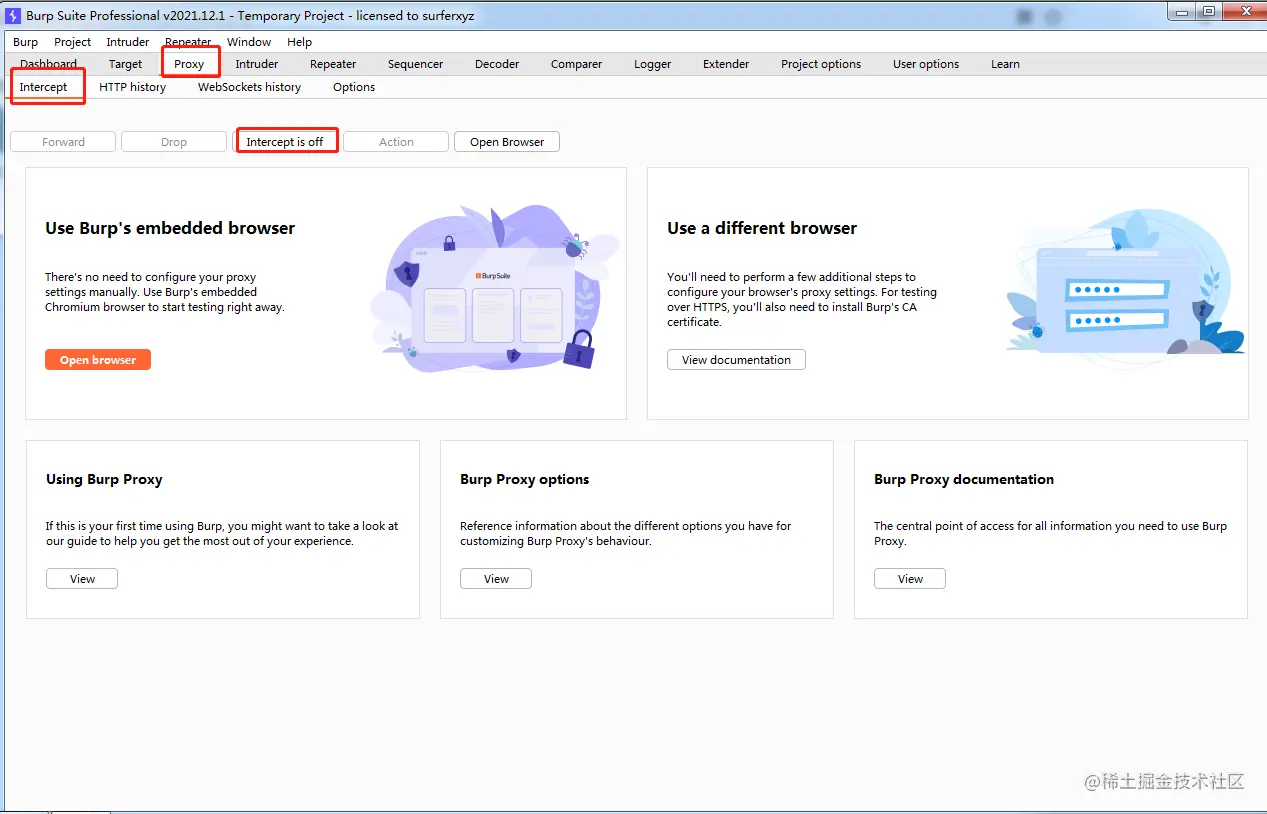
Task: Click the Using Burp Proxy heading
Action: [x=104, y=479]
